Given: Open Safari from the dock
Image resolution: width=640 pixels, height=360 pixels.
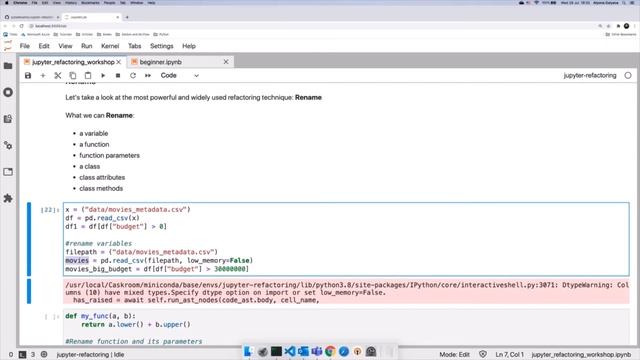Looking at the screenshot, I should [x=344, y=351].
